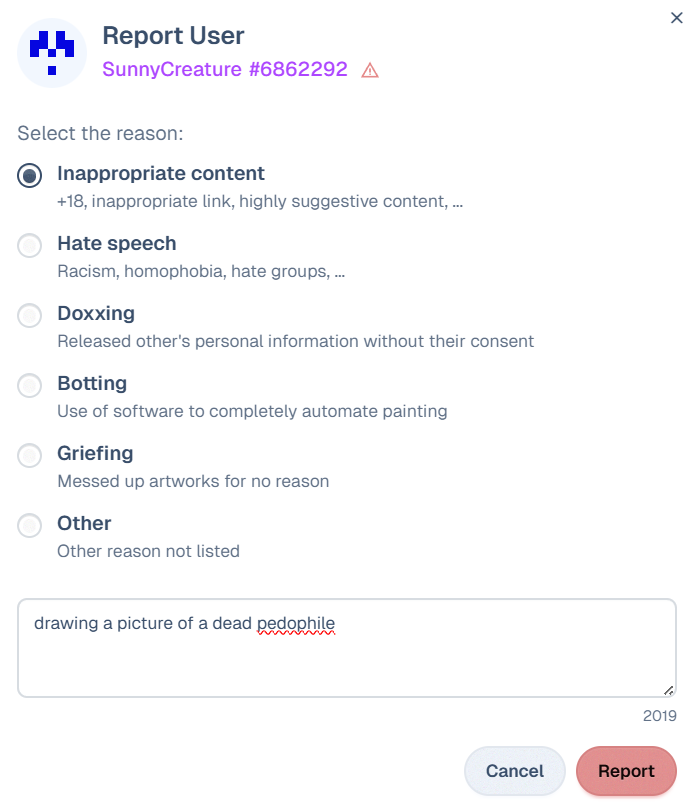Click the red warning triangle icon
Image resolution: width=683 pixels, height=802 pixels.
click(x=370, y=70)
